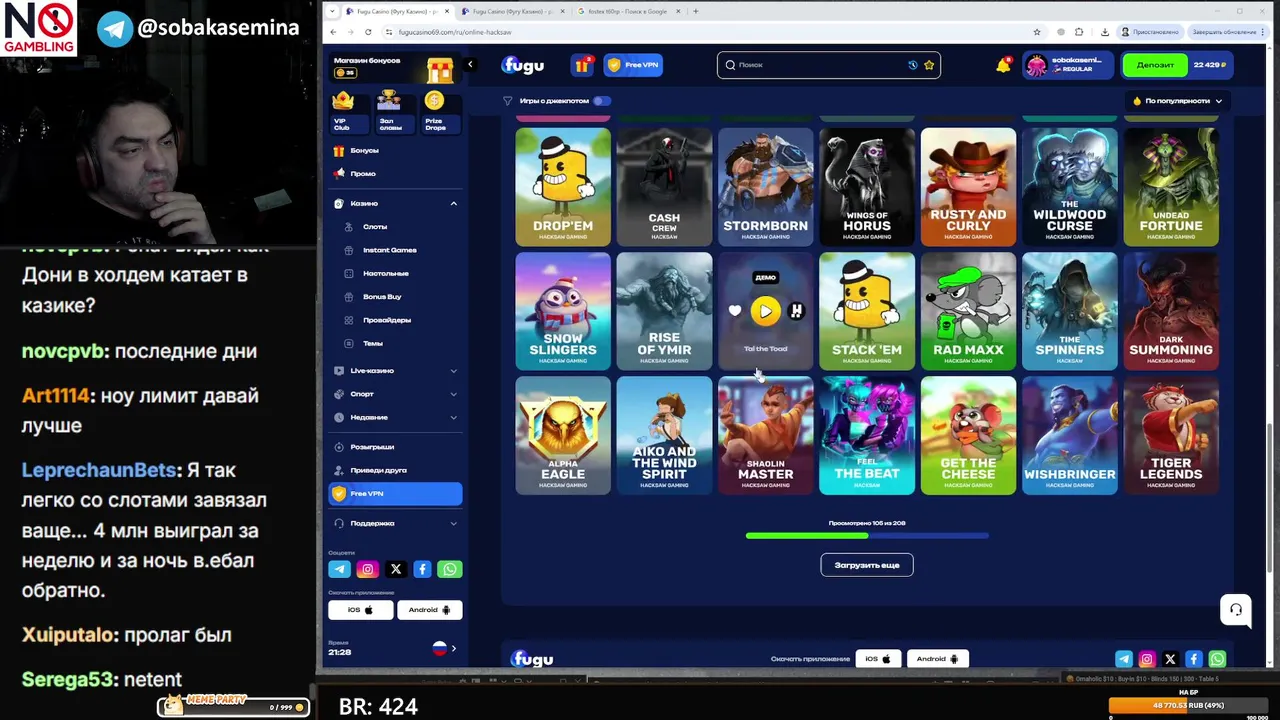Open the gift box icon in header
The height and width of the screenshot is (720, 1280).
(x=582, y=65)
